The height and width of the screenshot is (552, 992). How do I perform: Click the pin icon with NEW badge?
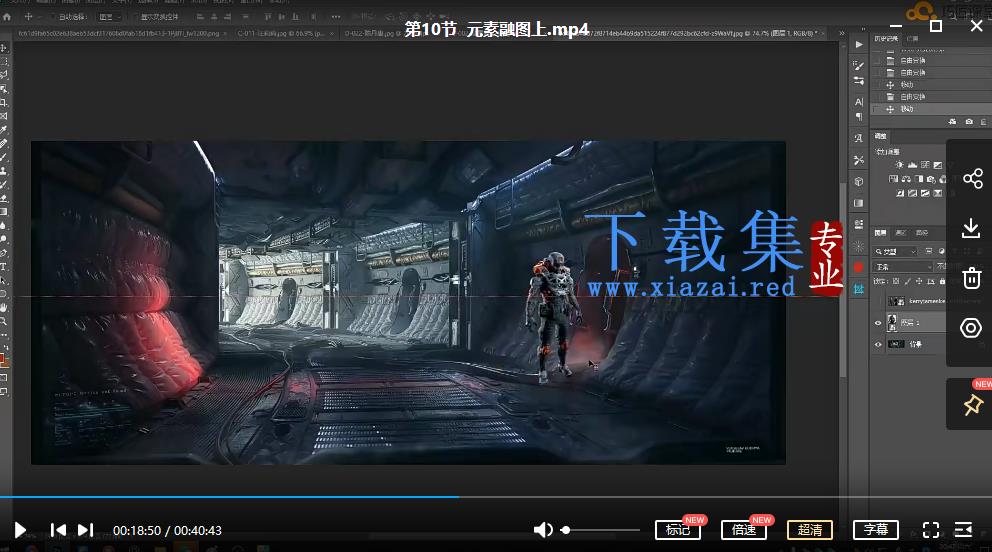pyautogui.click(x=972, y=405)
